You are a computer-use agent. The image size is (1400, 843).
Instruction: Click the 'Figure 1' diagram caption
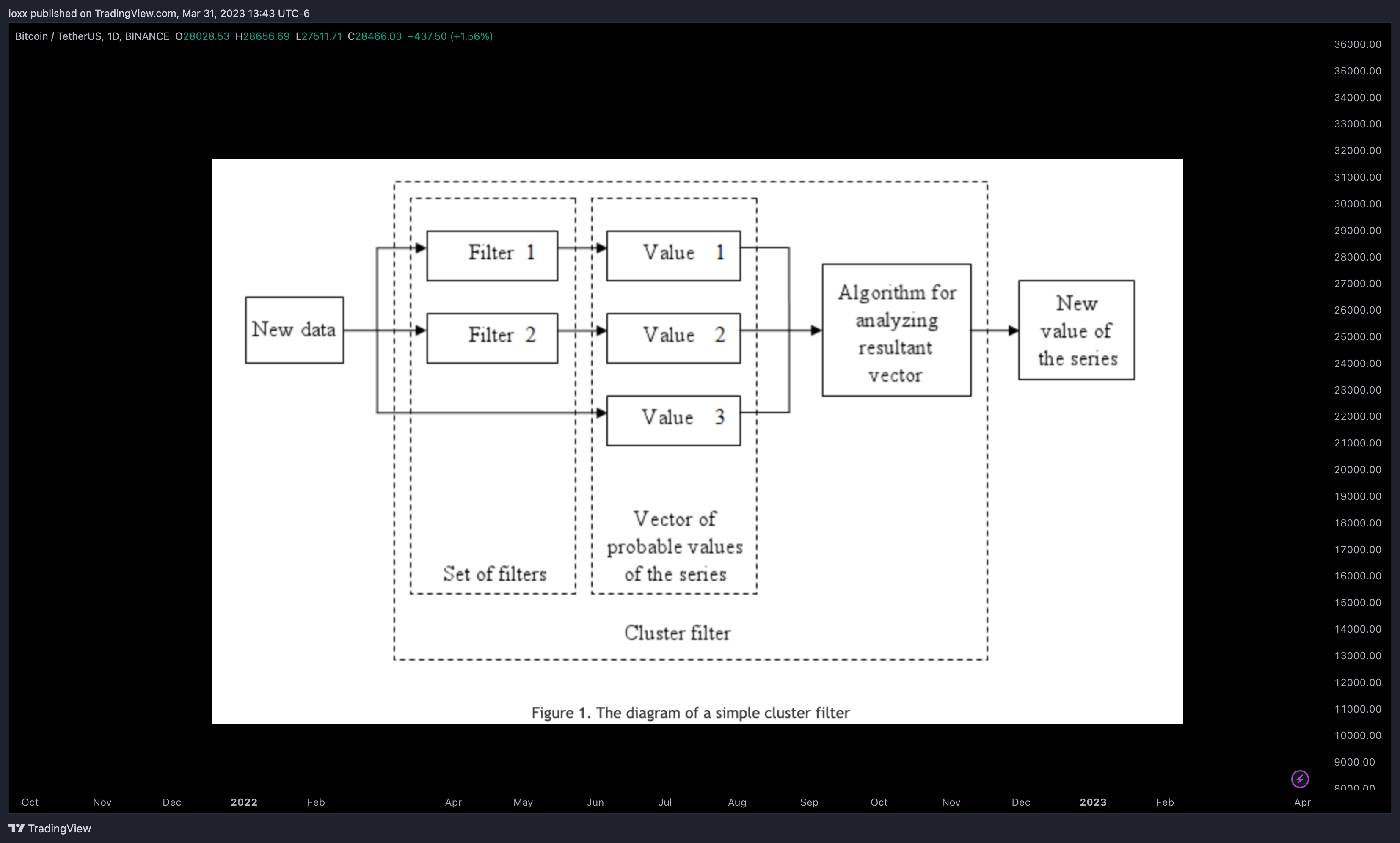click(691, 713)
